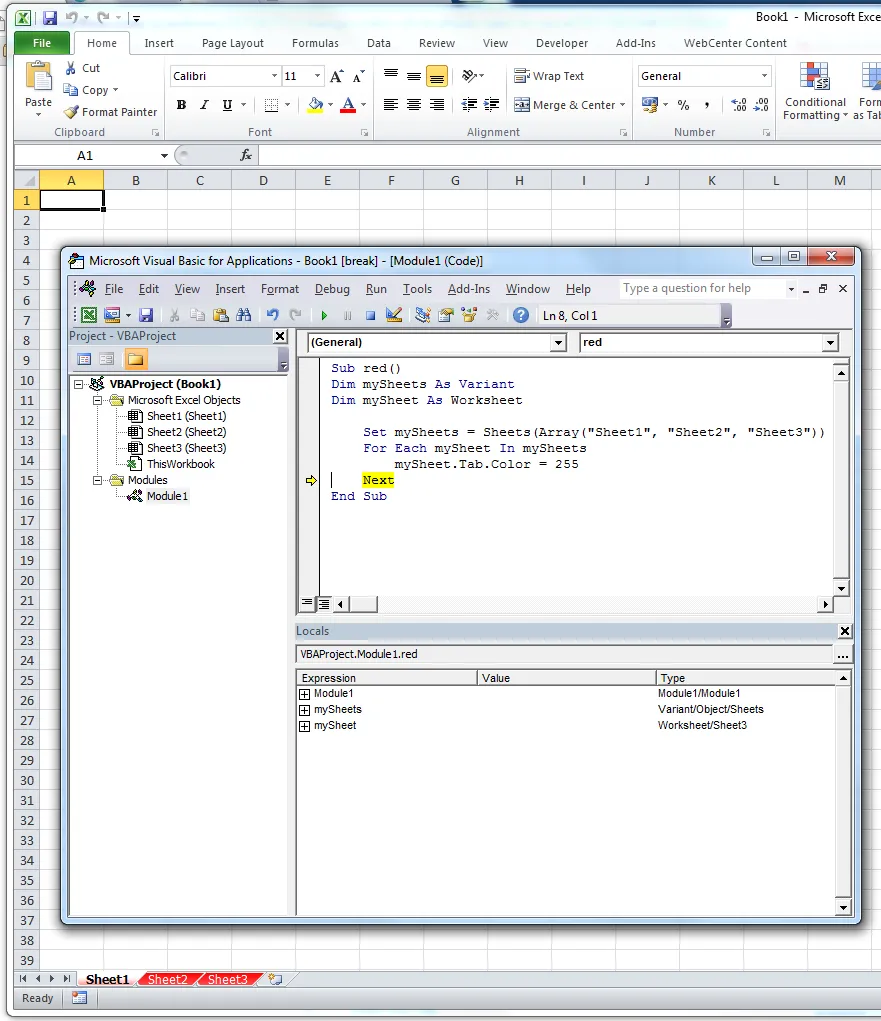Click code pane vertical scrollbar down arrow

pyautogui.click(x=841, y=589)
